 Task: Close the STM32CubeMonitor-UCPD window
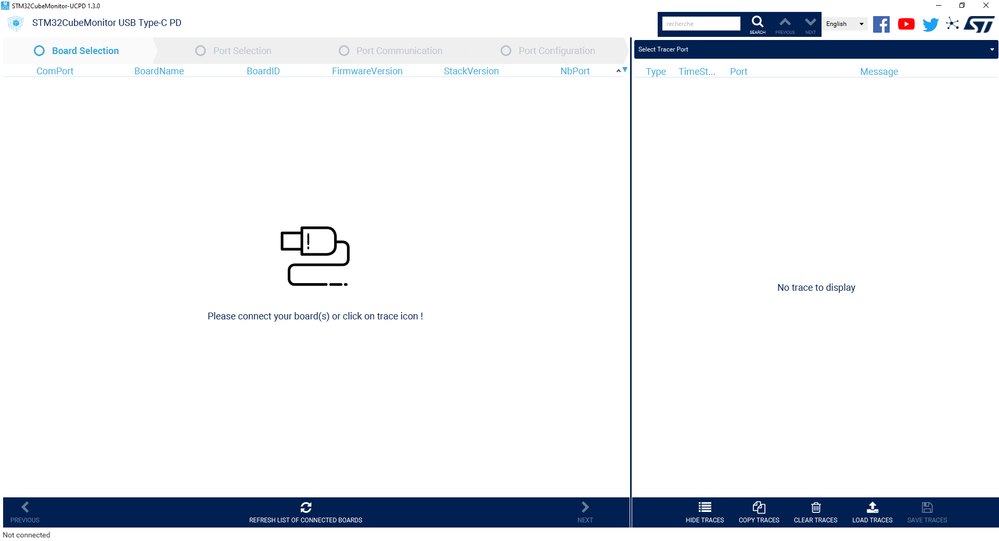[x=986, y=5]
